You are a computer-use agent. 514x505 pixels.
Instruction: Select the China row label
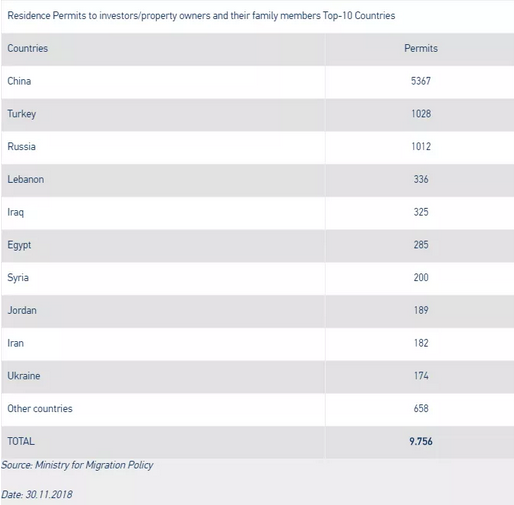point(19,81)
